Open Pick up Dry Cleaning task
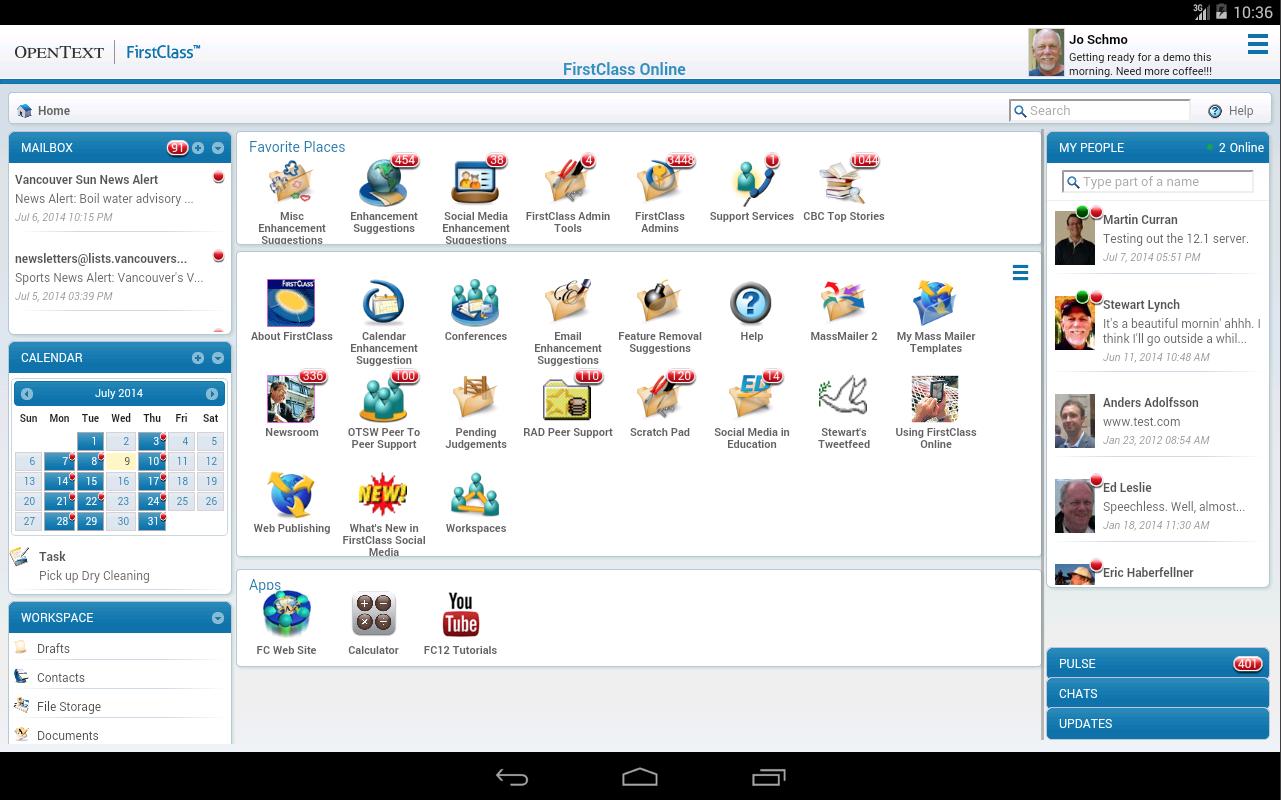 coord(94,576)
